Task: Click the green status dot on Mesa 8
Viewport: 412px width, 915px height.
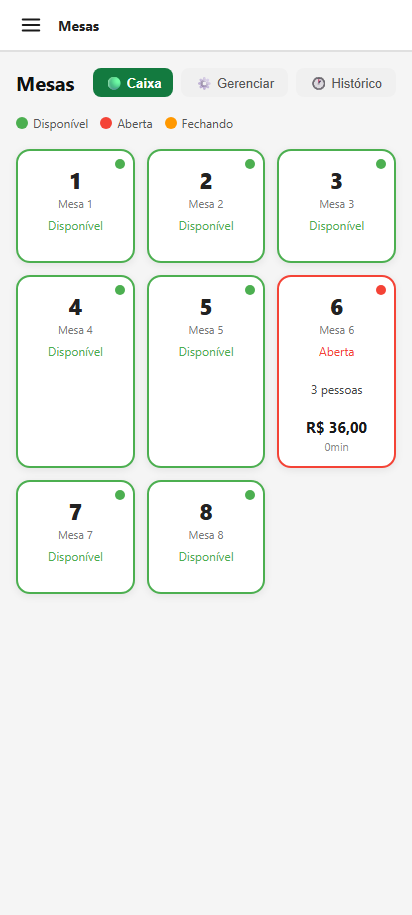Action: point(250,495)
